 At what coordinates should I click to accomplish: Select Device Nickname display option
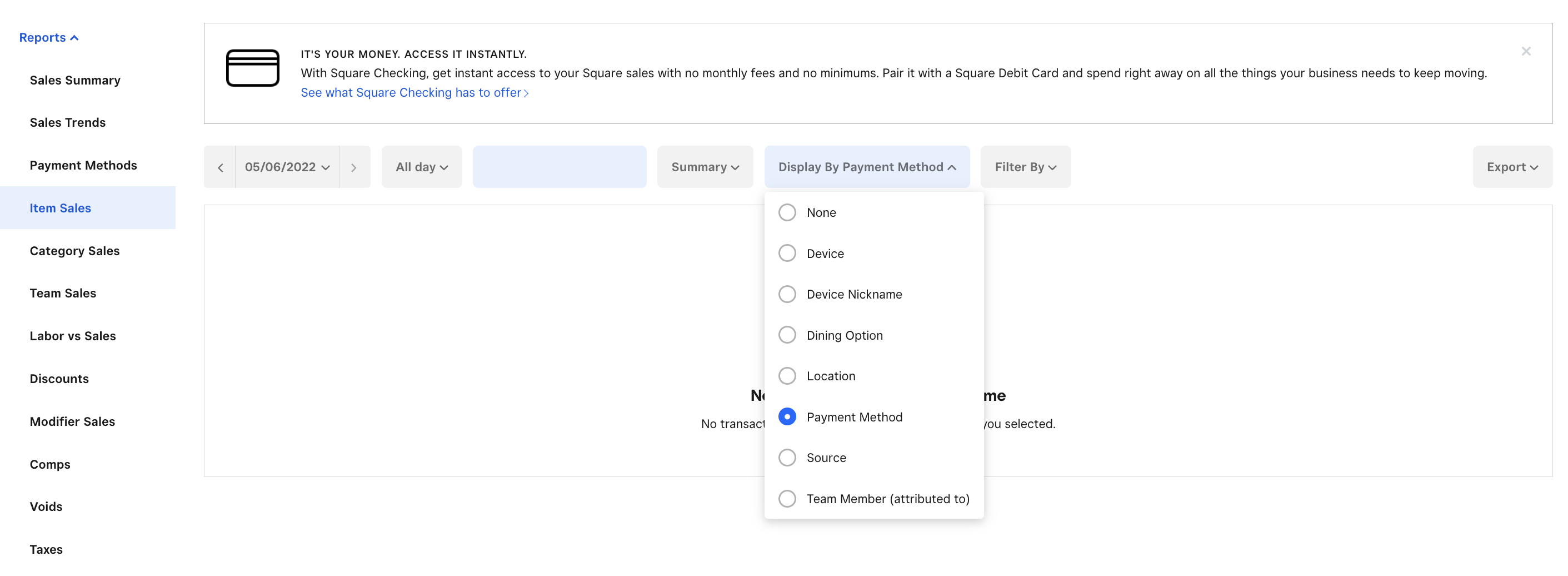787,294
